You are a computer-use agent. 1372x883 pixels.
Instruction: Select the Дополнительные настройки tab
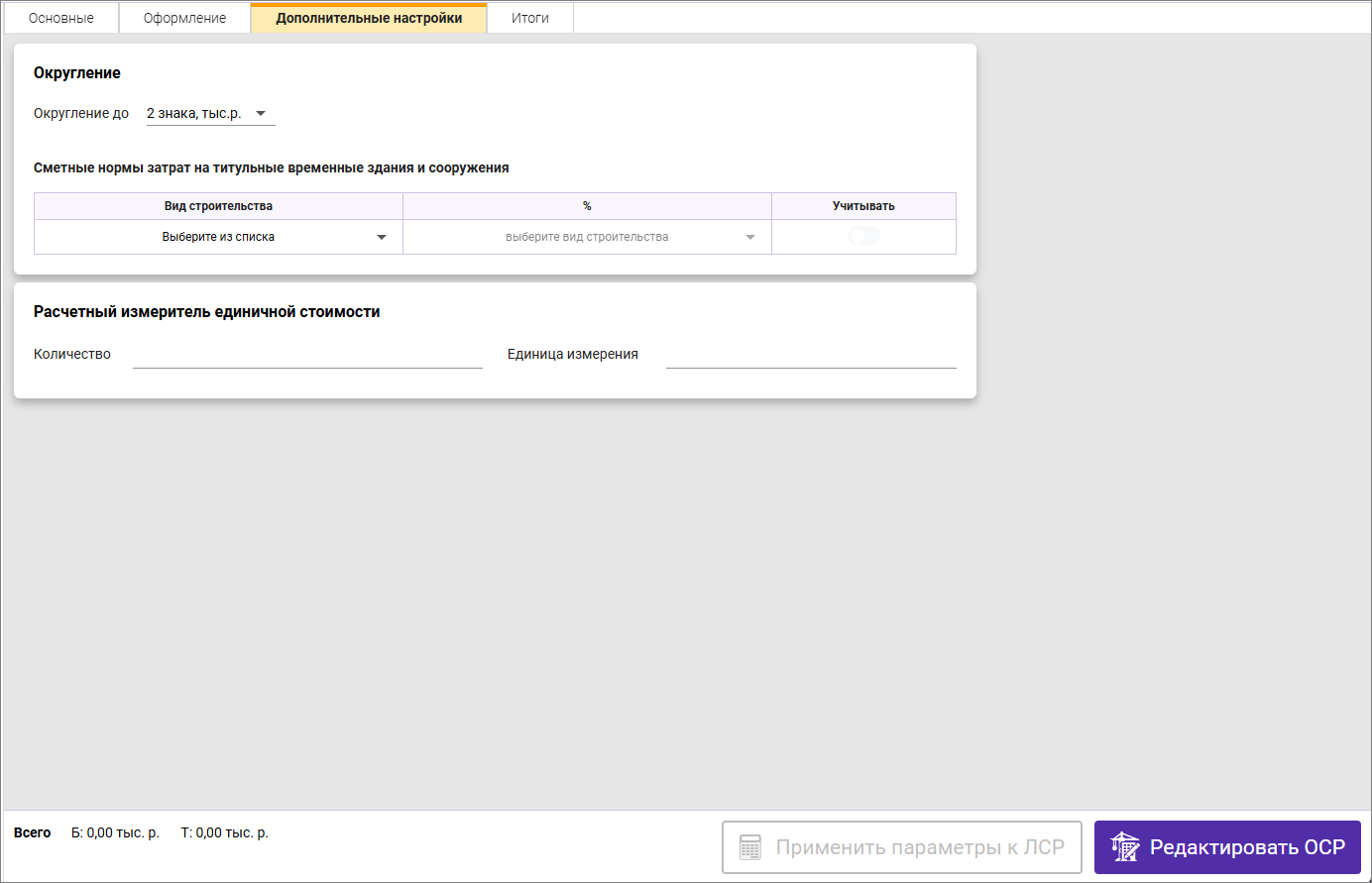click(369, 18)
